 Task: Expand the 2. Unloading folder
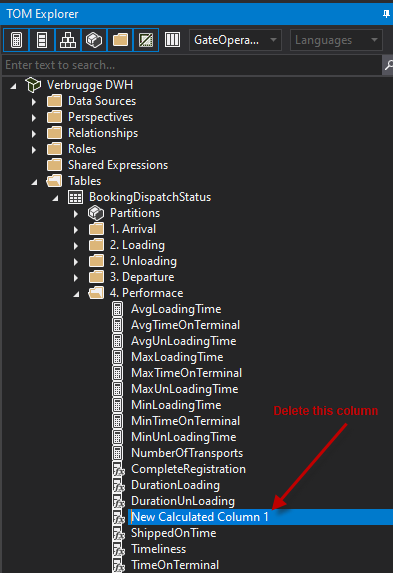pyautogui.click(x=76, y=262)
